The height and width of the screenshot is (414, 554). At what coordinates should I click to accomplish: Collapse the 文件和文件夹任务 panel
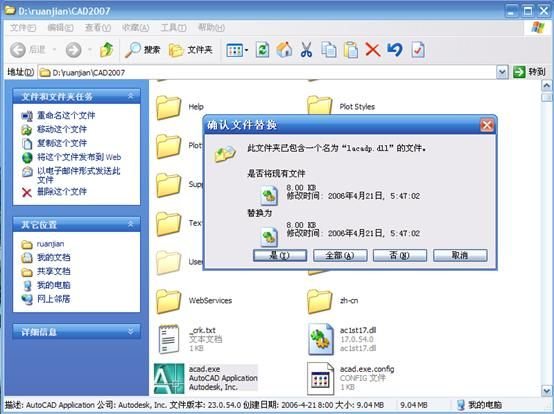point(130,96)
